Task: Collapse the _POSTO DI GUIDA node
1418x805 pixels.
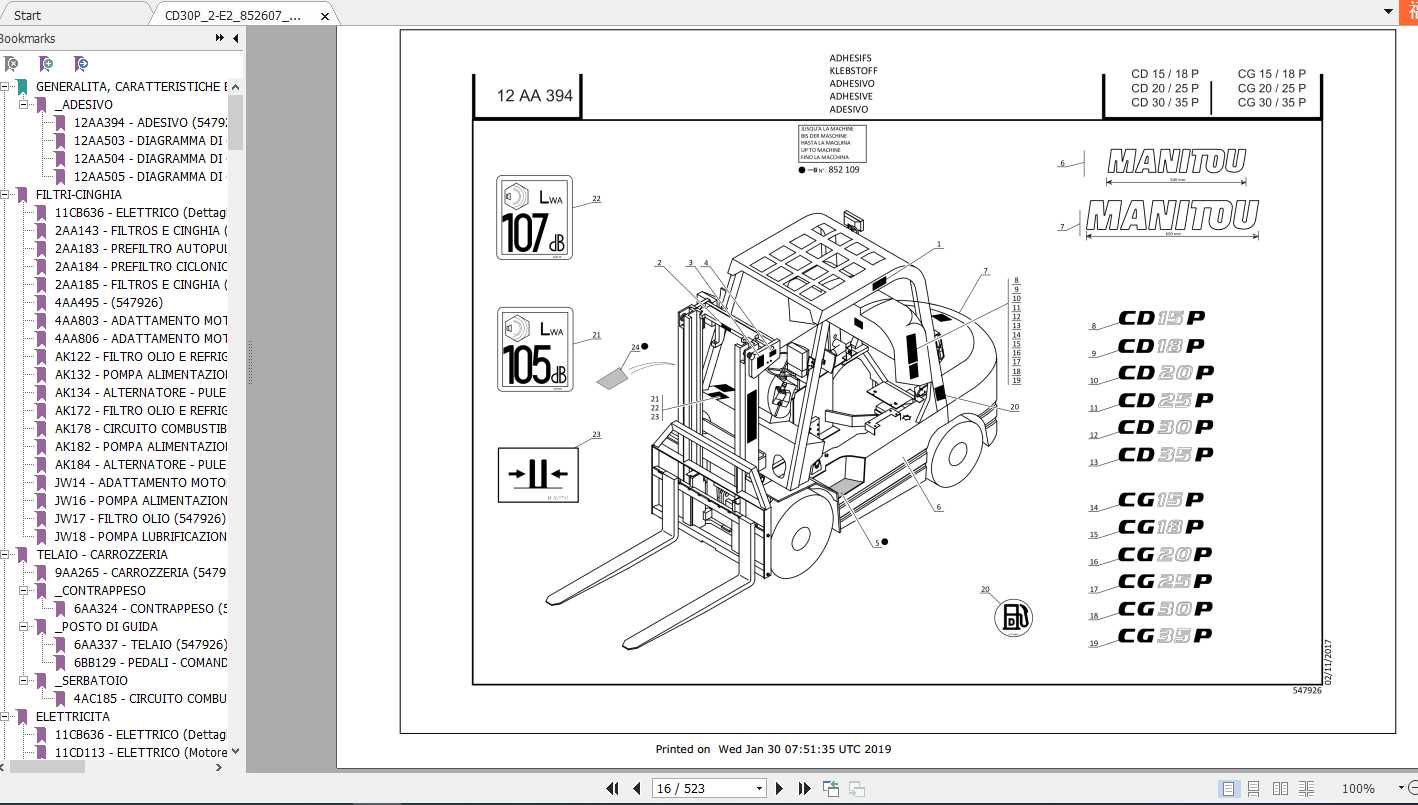Action: 24,627
